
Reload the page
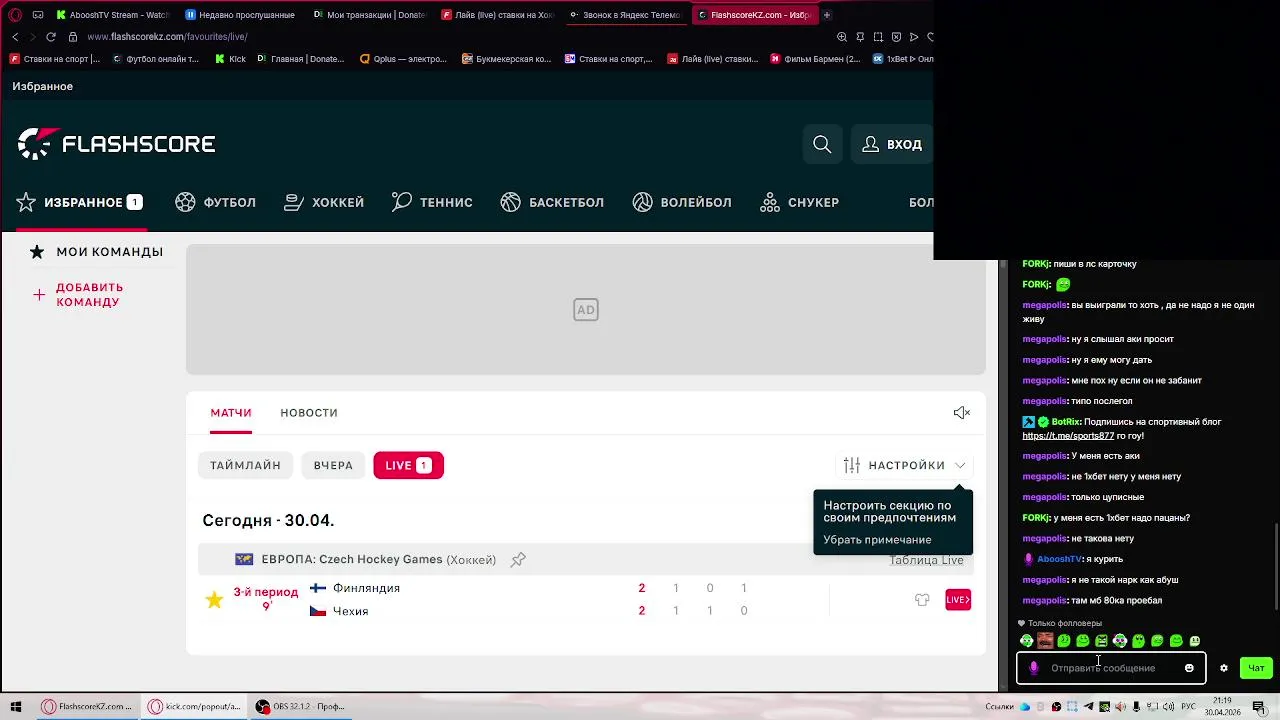[50, 37]
